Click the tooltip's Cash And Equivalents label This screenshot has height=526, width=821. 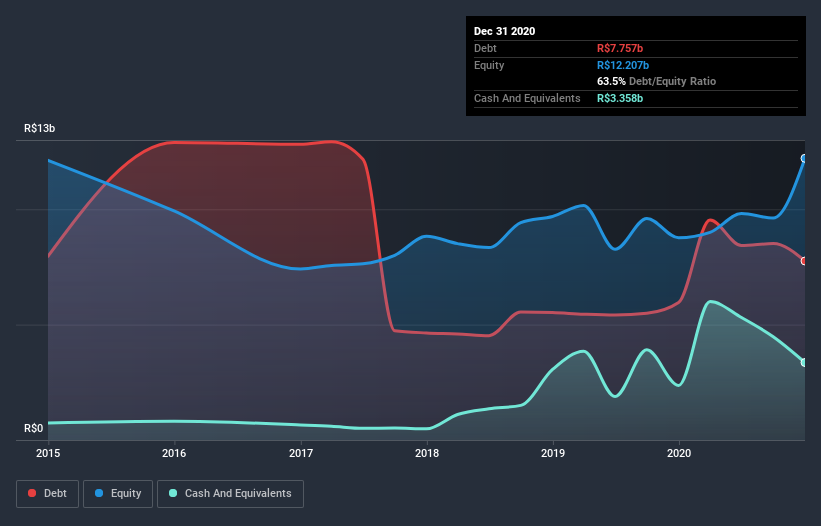coord(527,98)
